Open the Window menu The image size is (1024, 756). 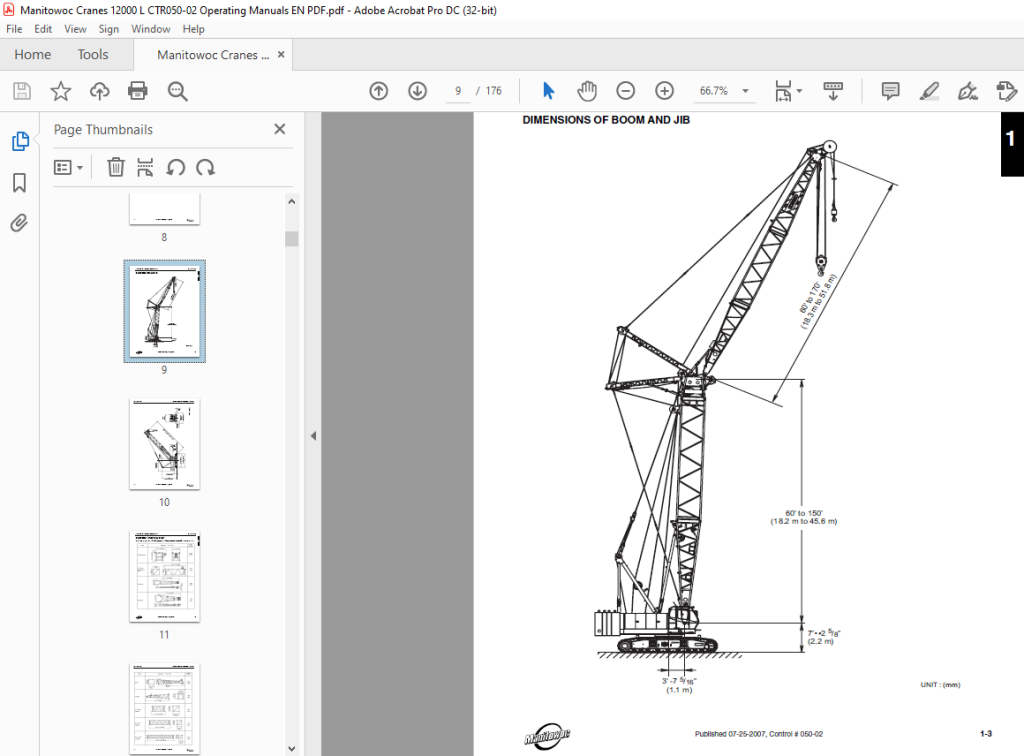[x=150, y=29]
